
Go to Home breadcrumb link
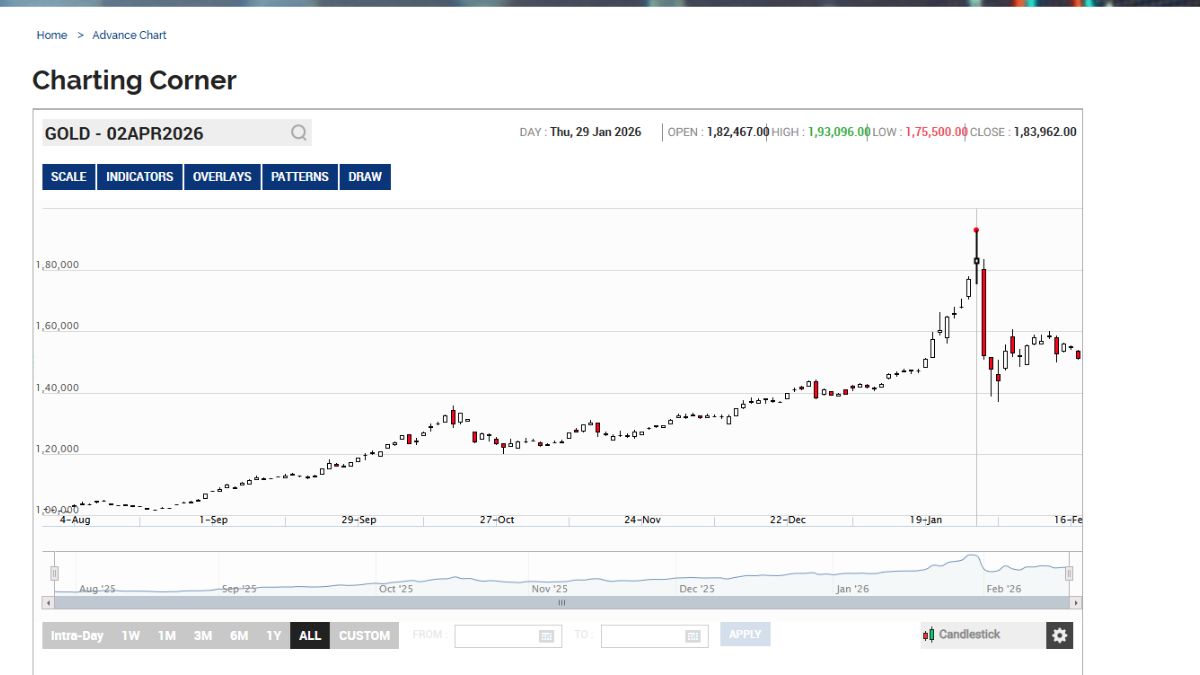coord(52,35)
